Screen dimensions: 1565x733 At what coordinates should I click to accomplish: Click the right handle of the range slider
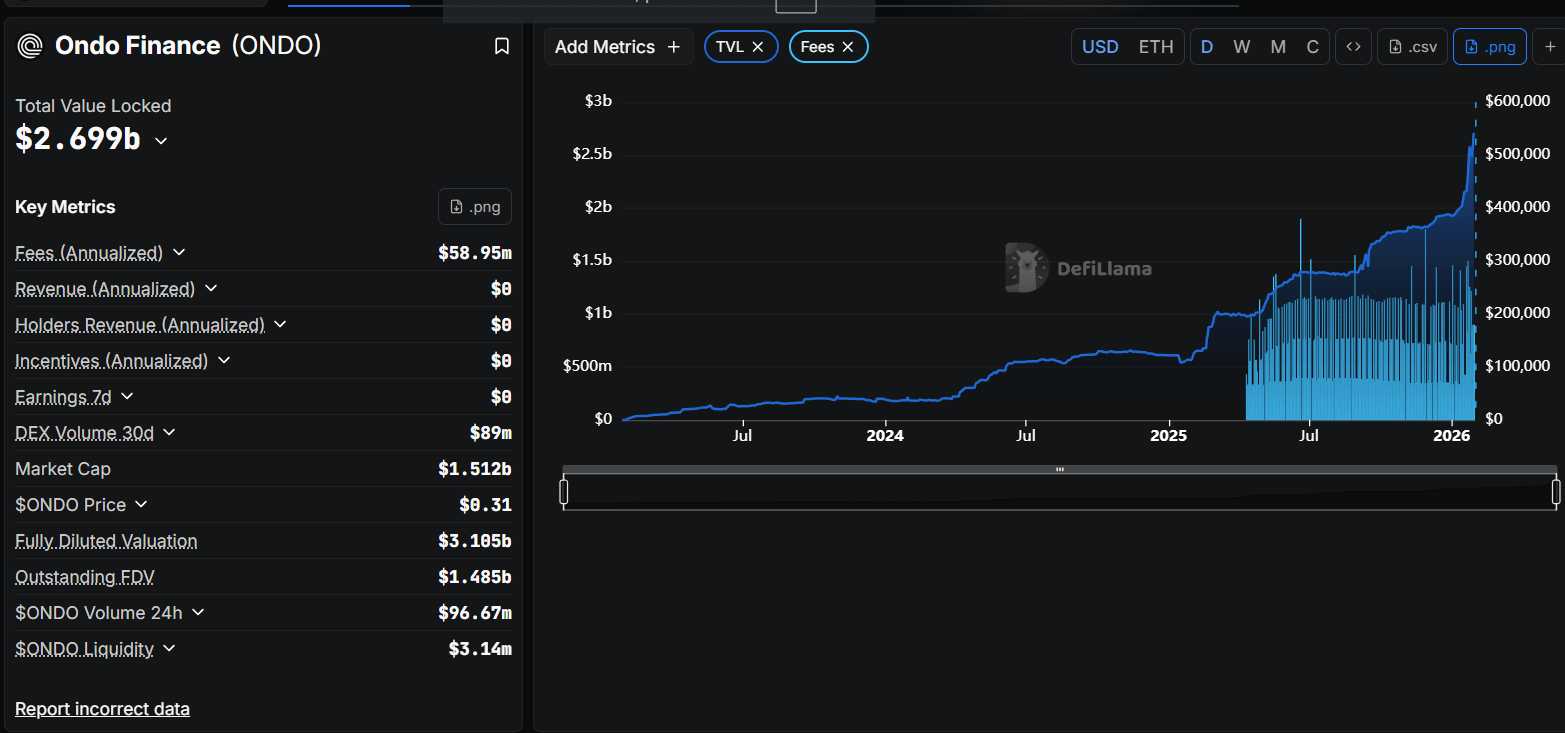[x=1556, y=491]
